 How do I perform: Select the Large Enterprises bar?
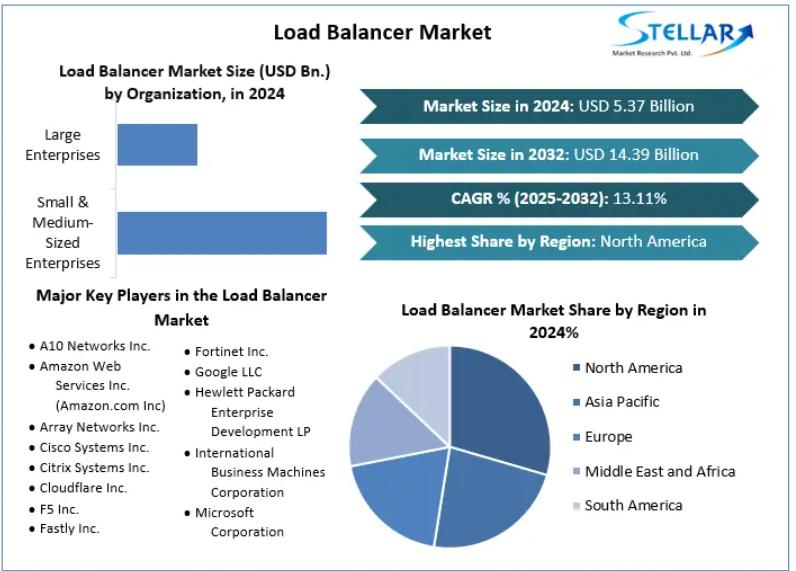click(x=157, y=145)
